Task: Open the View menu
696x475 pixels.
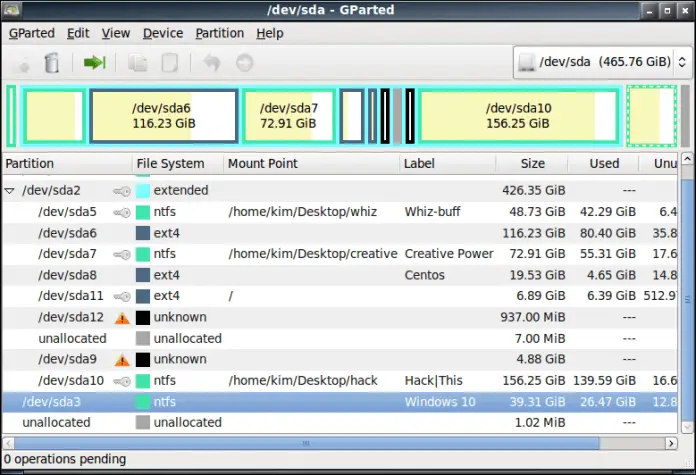Action: [x=116, y=33]
